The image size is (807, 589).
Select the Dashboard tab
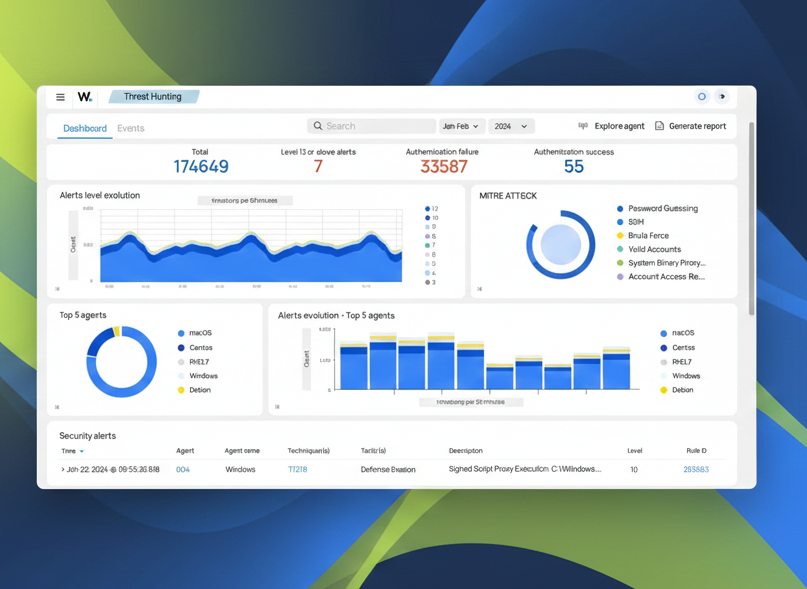(x=85, y=128)
